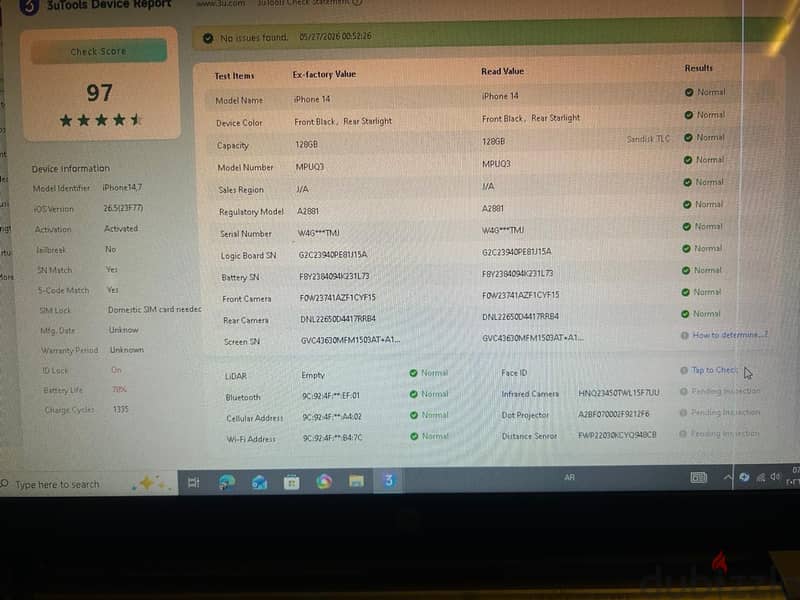Click the network tray icon
The height and width of the screenshot is (600, 800).
761,477
